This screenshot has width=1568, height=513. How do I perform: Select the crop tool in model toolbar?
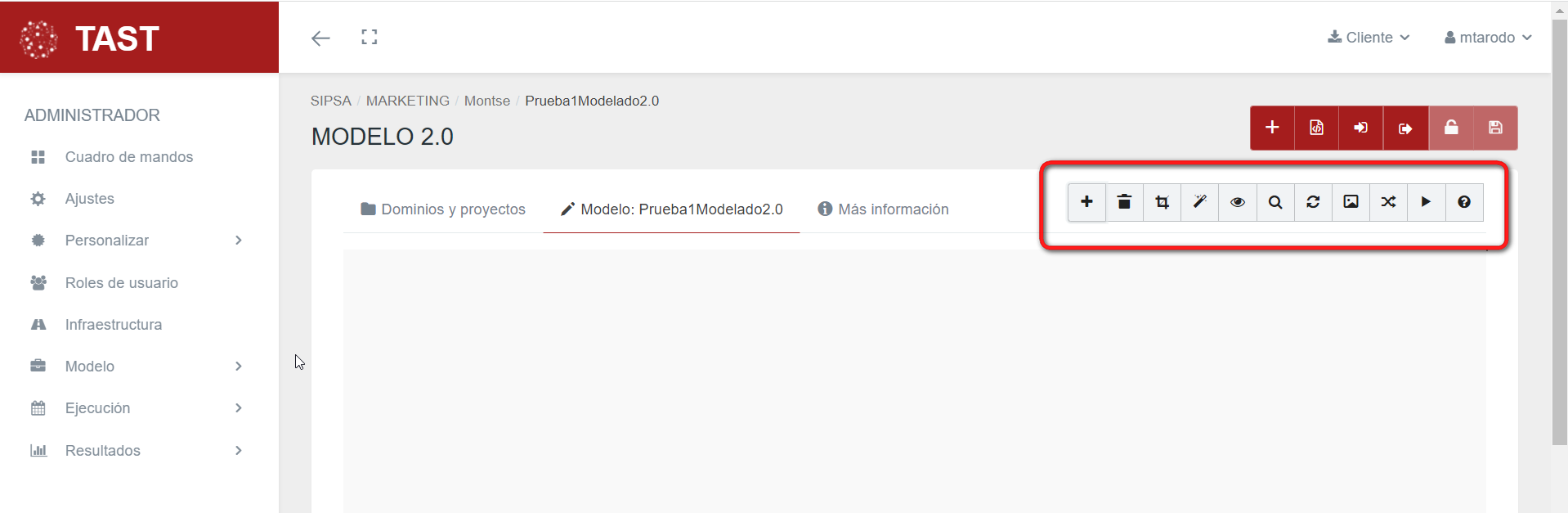click(x=1162, y=202)
